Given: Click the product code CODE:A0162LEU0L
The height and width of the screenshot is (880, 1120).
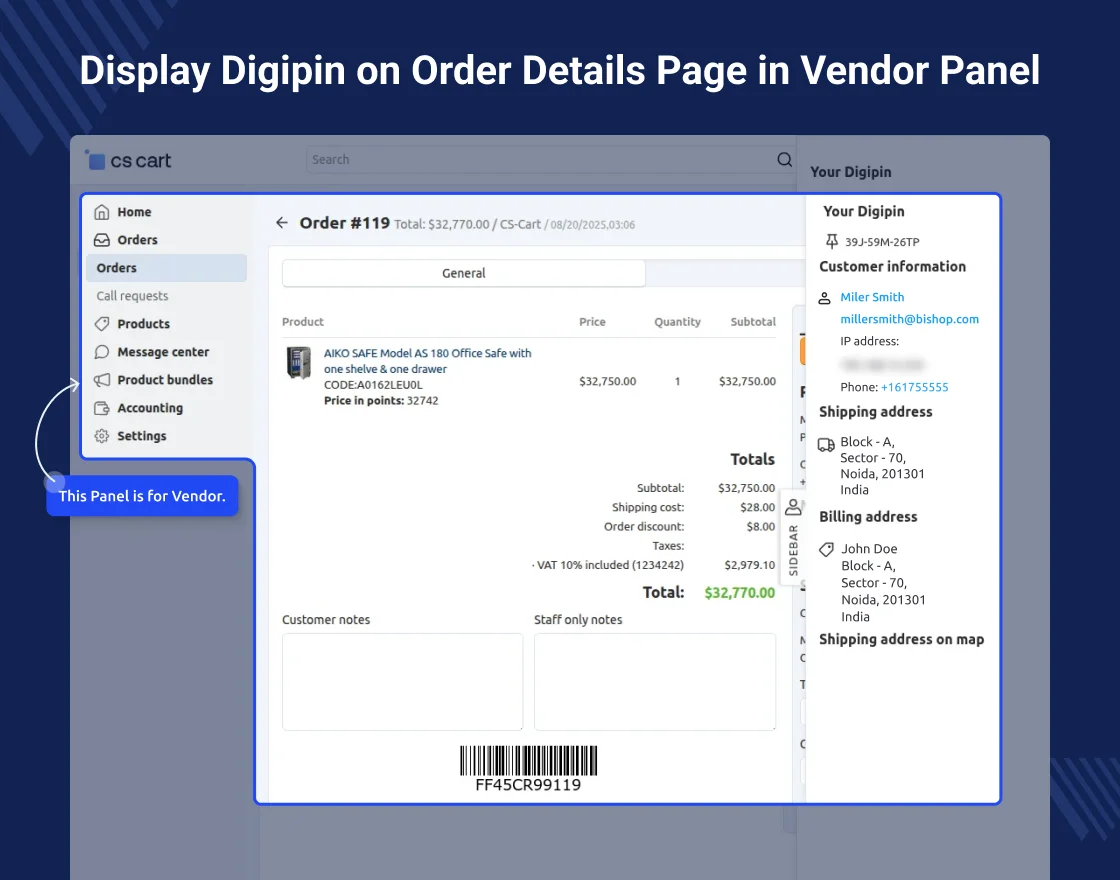Looking at the screenshot, I should pyautogui.click(x=373, y=385).
